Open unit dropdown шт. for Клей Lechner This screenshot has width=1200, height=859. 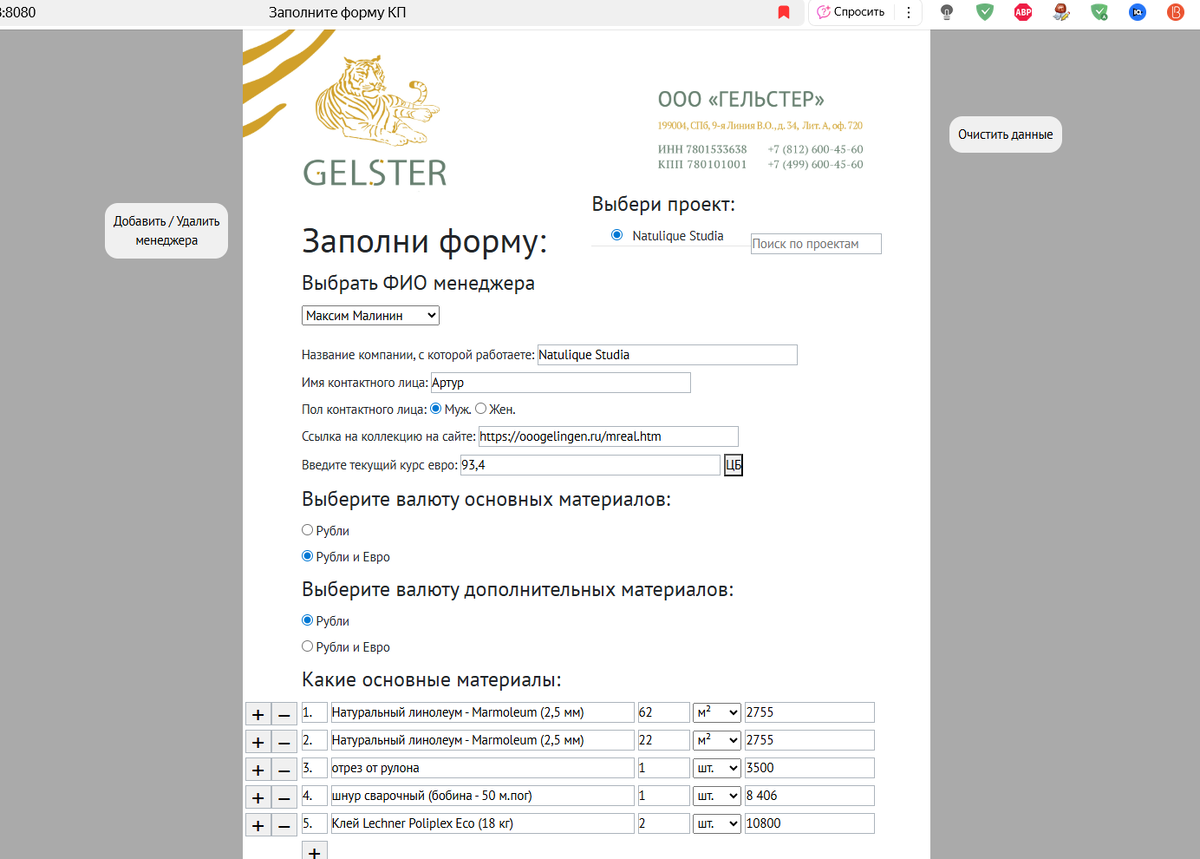coord(717,824)
